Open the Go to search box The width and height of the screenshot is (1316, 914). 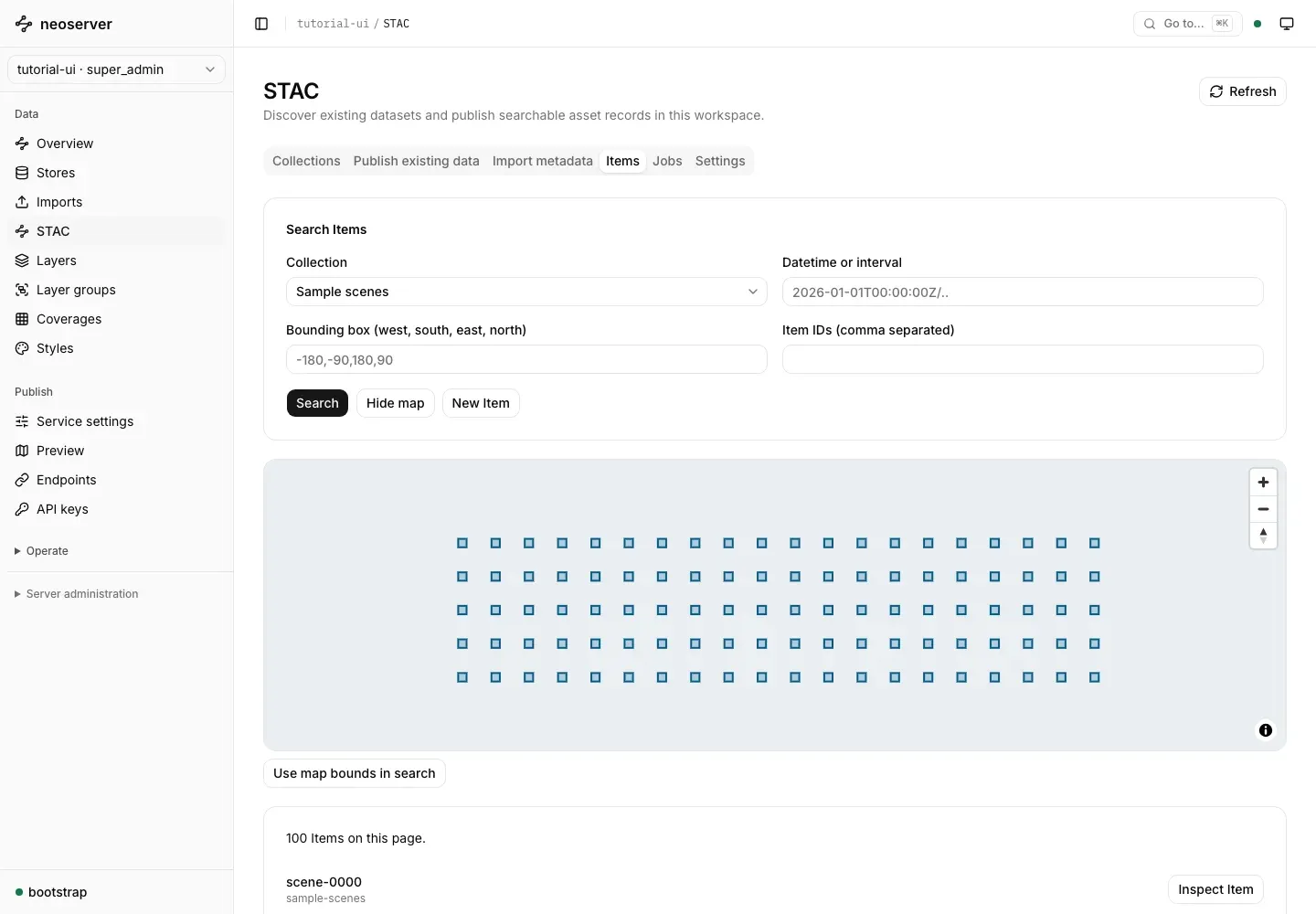point(1188,24)
